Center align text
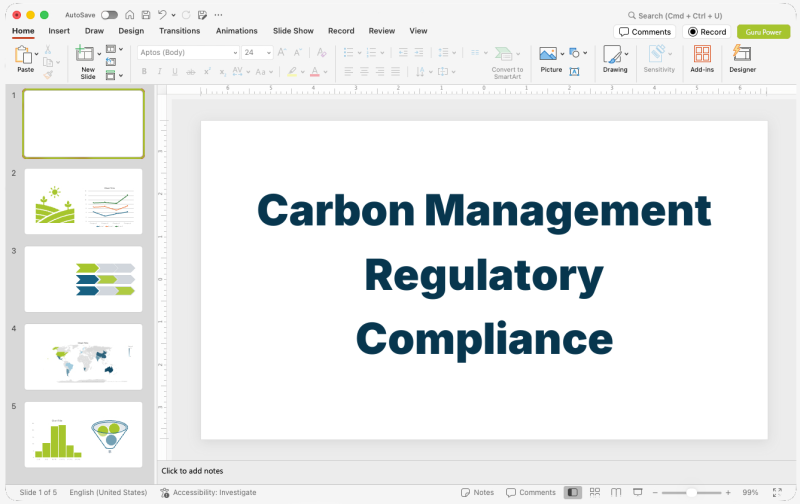The width and height of the screenshot is (800, 504). click(x=364, y=72)
